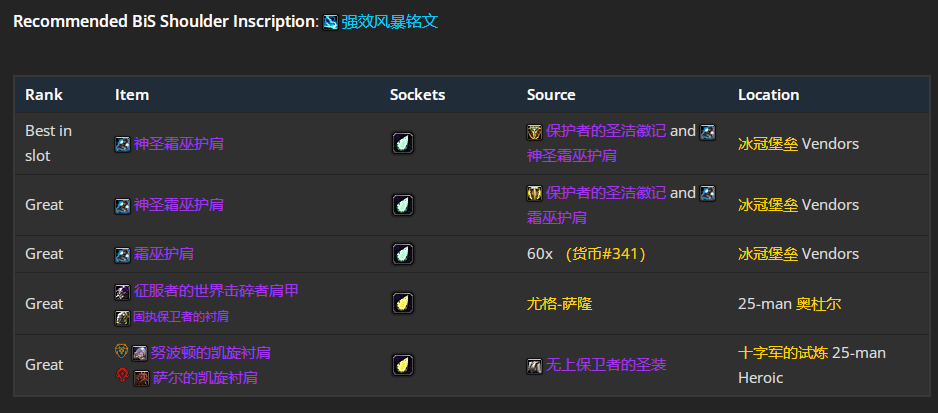Viewport: 938px width, 413px height.
Task: Open the 萨尔的凯旋衬肩 item link
Action: tap(205, 378)
